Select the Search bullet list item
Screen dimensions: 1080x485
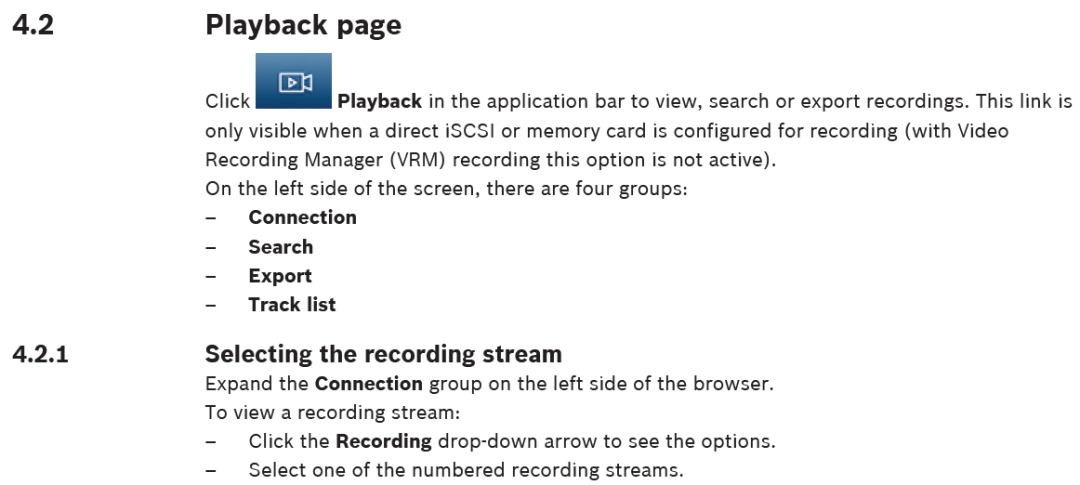(280, 246)
